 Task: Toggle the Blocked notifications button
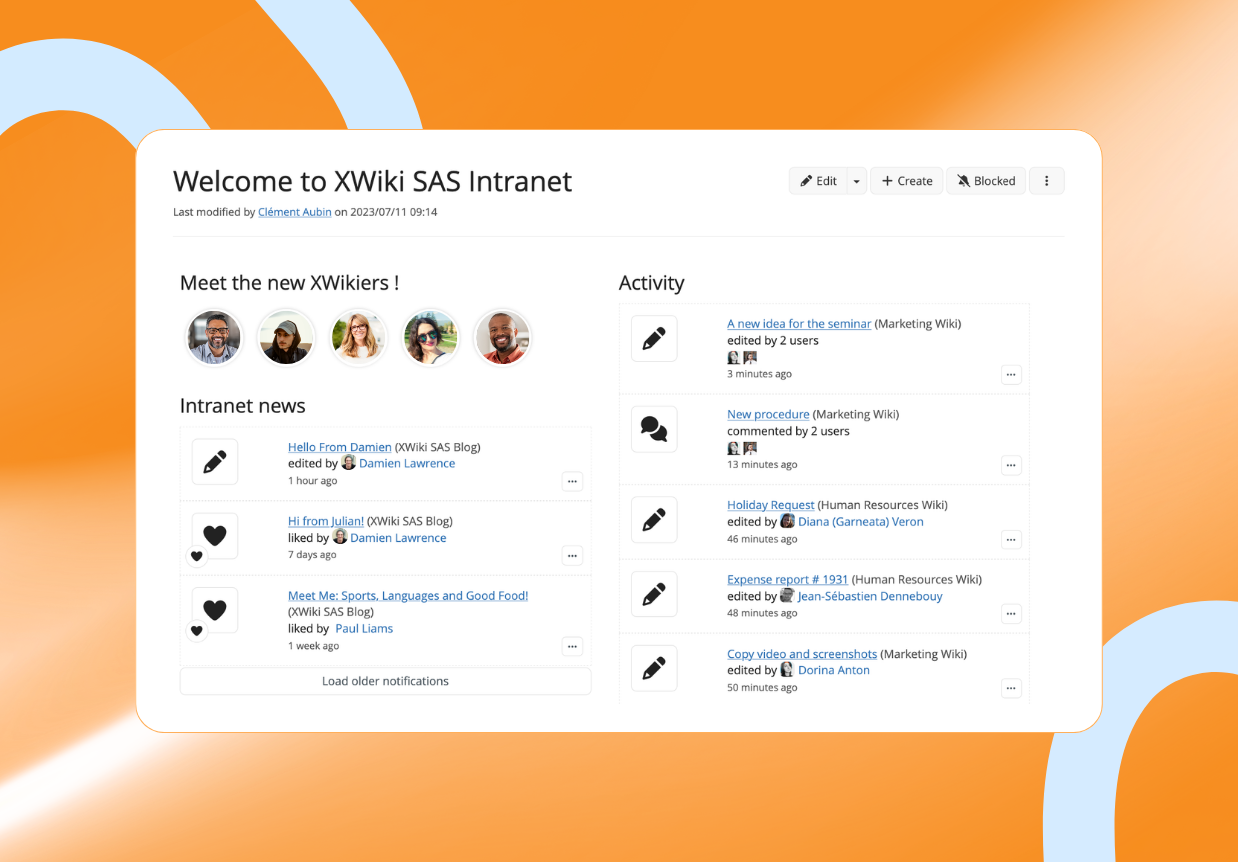pyautogui.click(x=986, y=181)
